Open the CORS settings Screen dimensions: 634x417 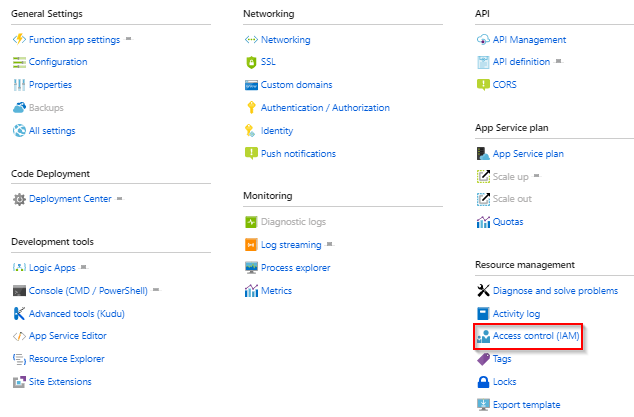pyautogui.click(x=505, y=85)
